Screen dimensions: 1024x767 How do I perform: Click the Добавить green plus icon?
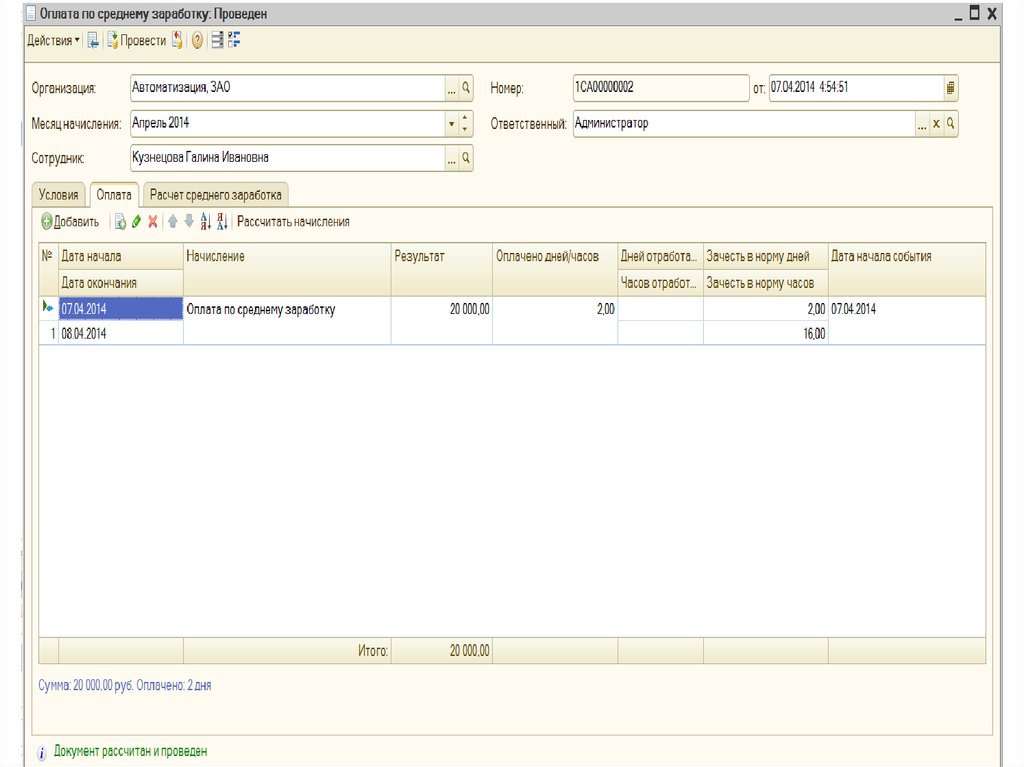coord(46,222)
